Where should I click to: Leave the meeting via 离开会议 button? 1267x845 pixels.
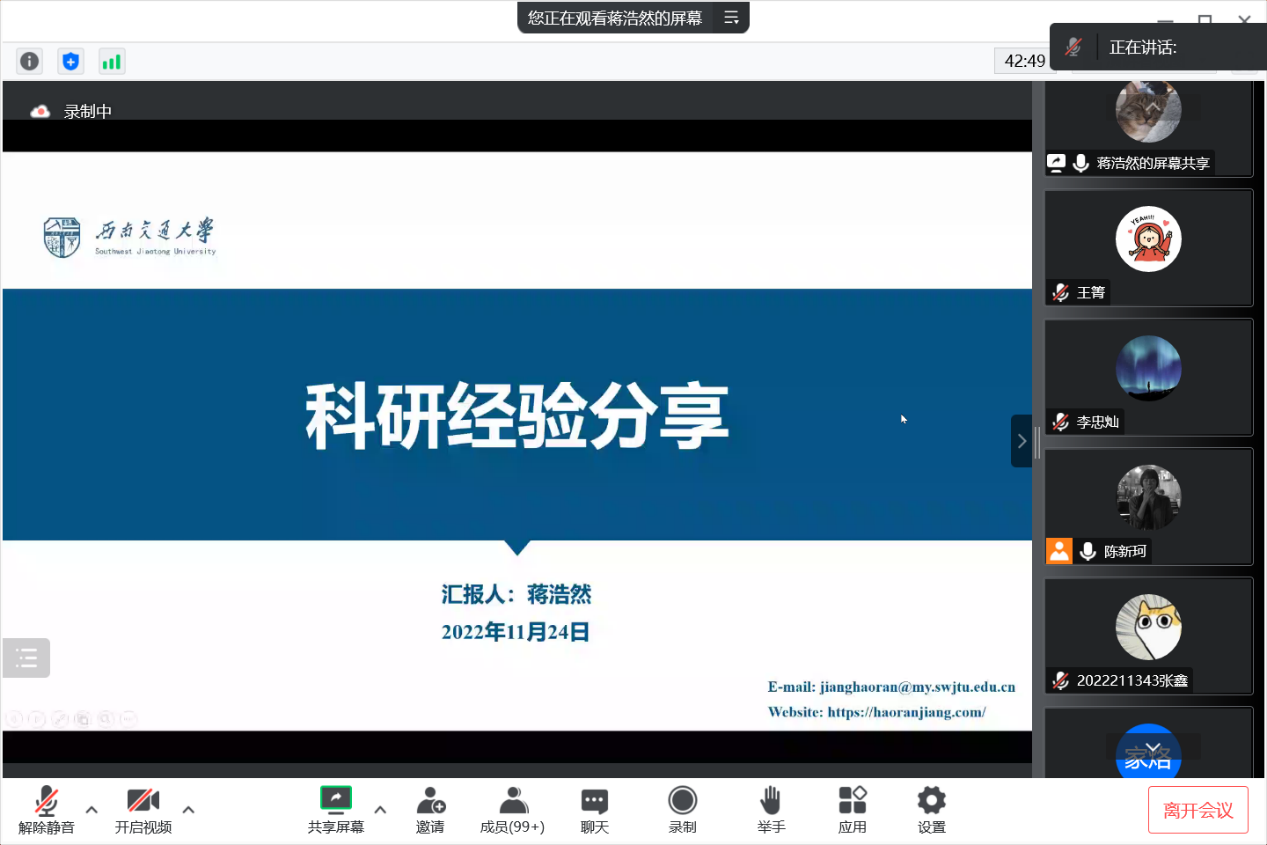[1197, 810]
